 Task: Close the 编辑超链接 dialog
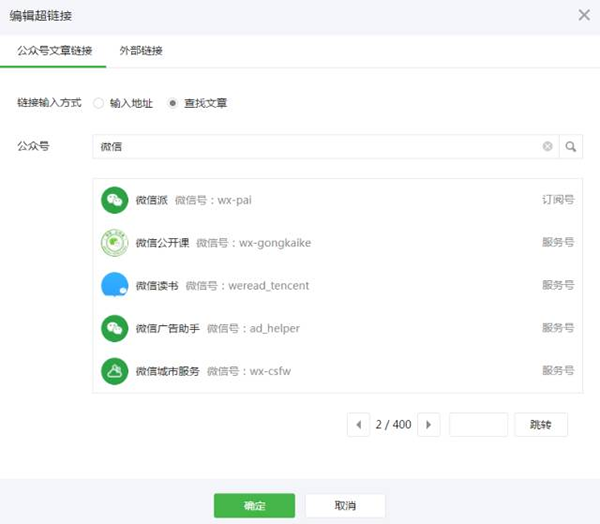[584, 15]
